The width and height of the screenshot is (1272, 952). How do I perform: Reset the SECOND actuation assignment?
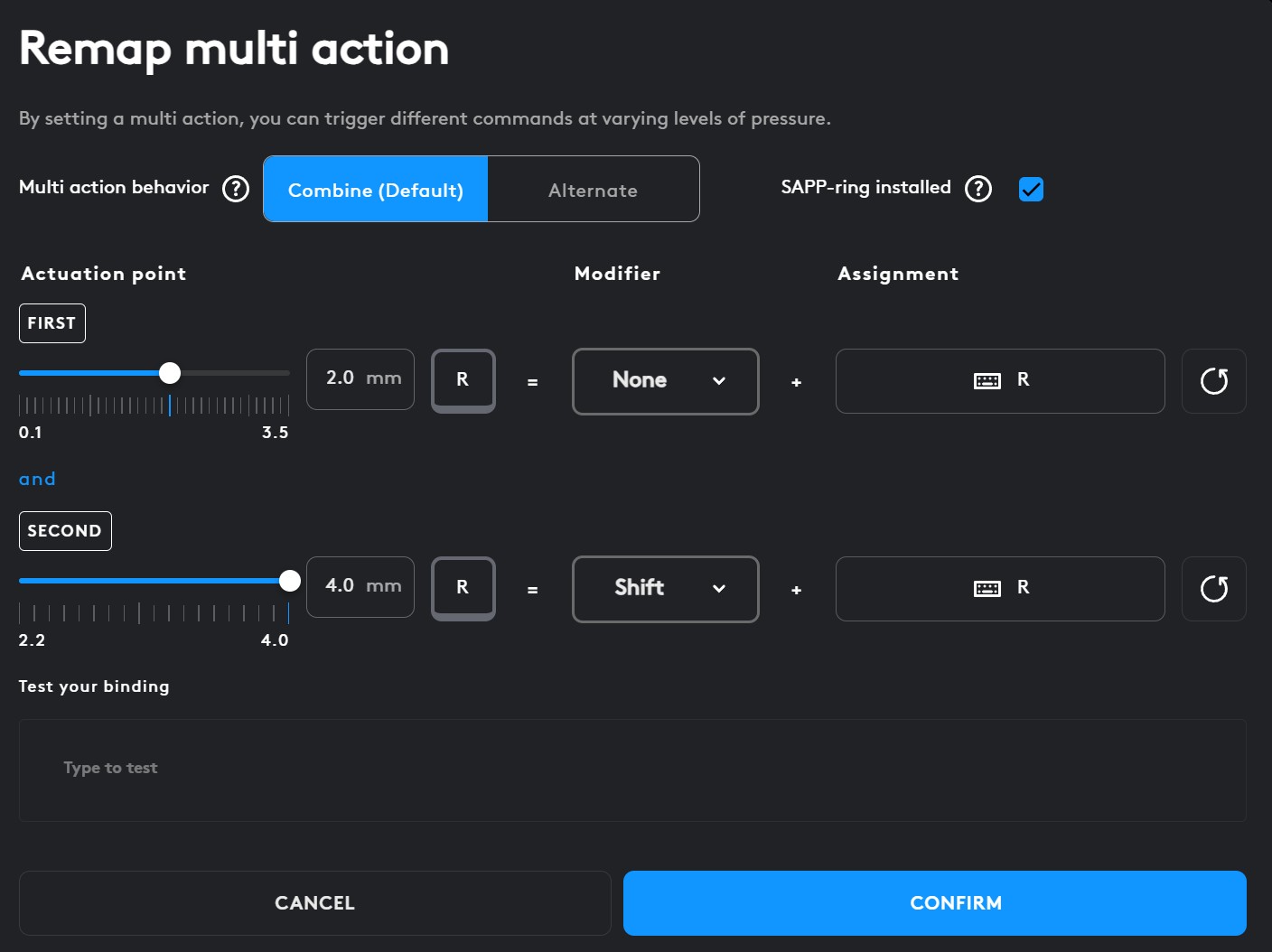coord(1214,589)
